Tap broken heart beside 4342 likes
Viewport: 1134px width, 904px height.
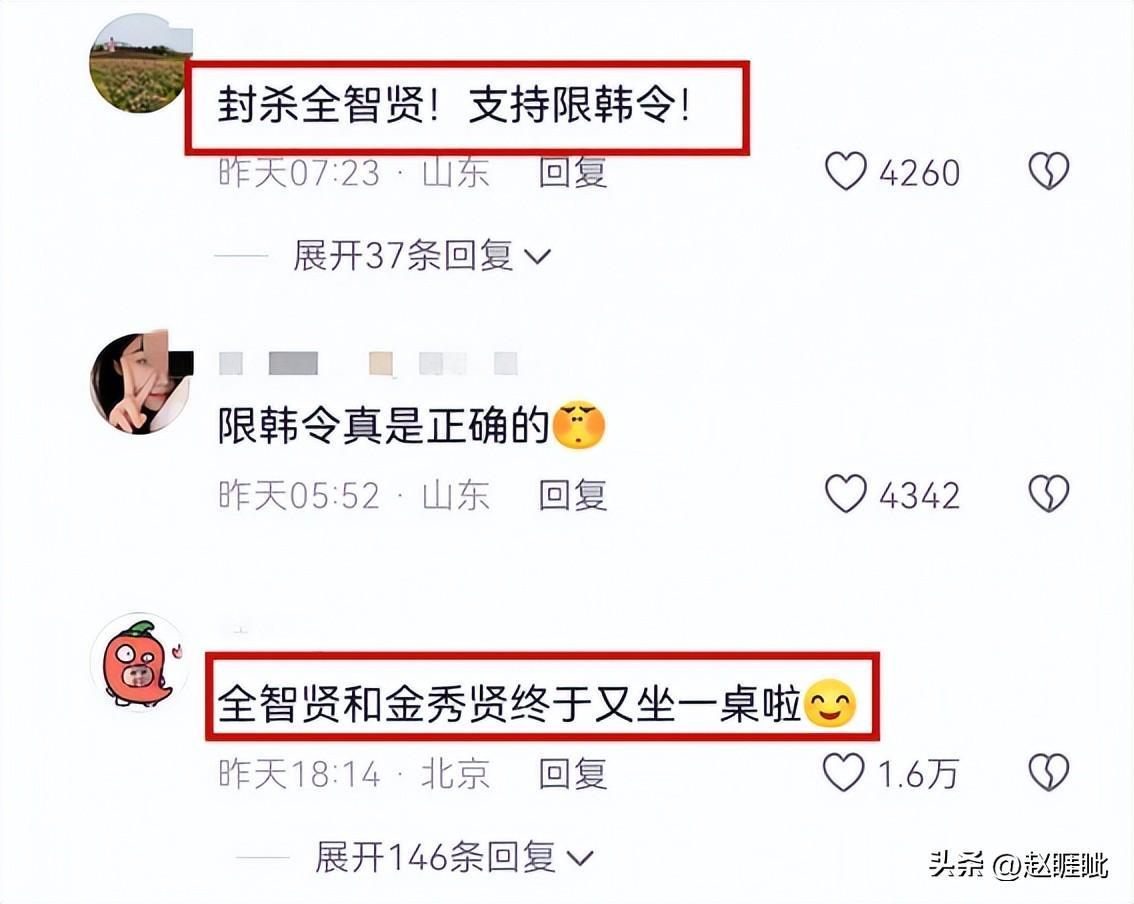1049,494
